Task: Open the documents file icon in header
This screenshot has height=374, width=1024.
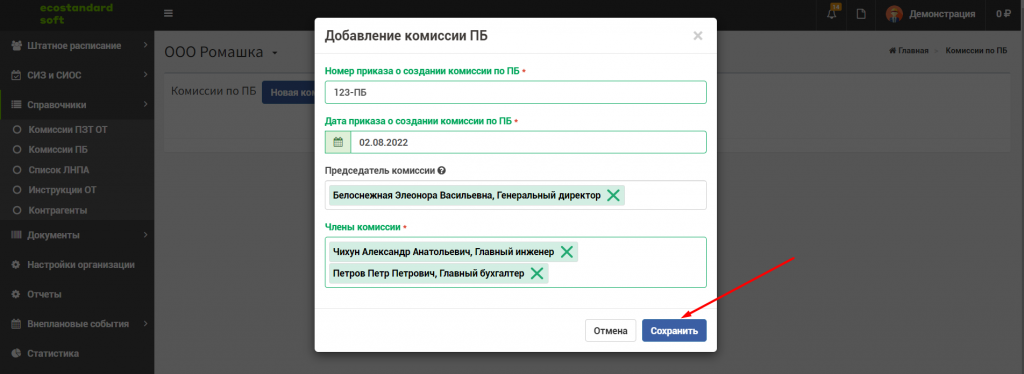Action: [x=861, y=14]
